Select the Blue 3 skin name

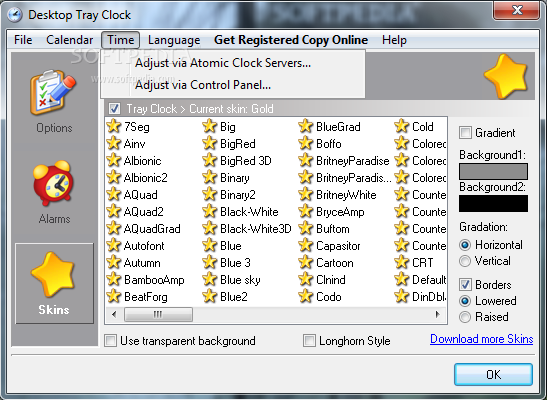[x=235, y=263]
